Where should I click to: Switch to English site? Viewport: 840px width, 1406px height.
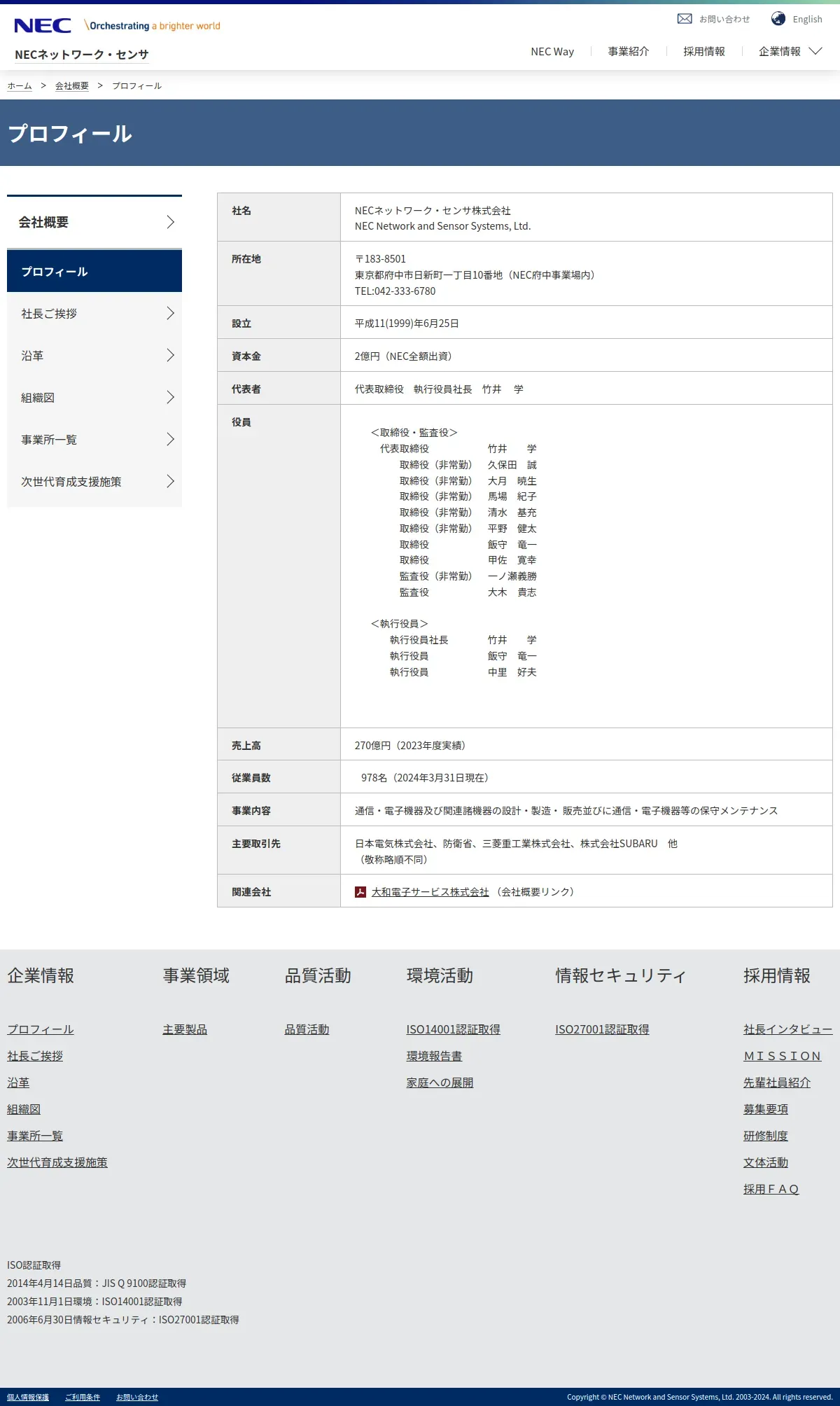pyautogui.click(x=807, y=19)
